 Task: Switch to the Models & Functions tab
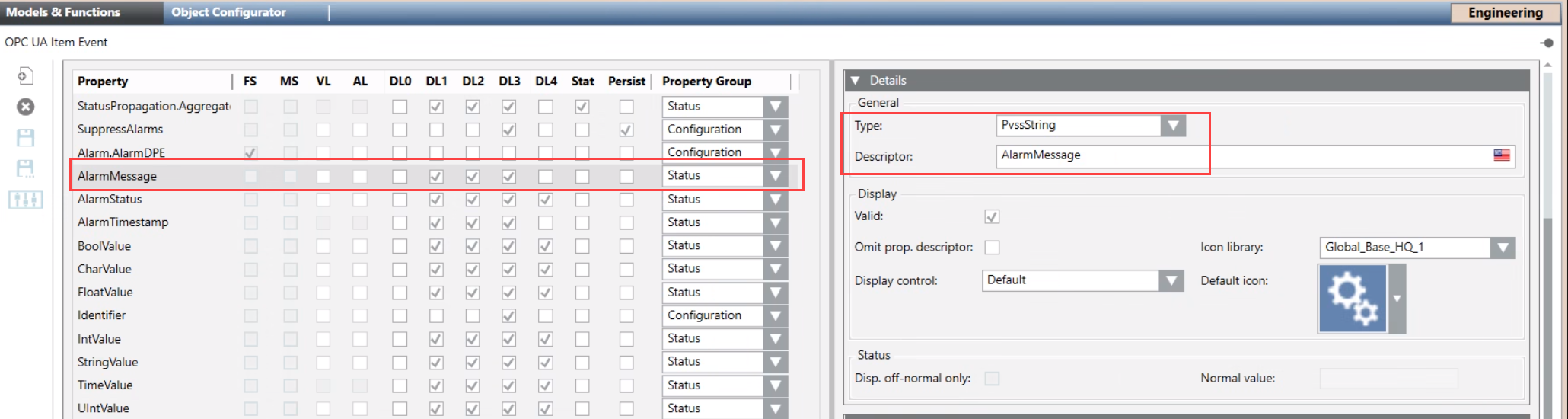tap(64, 12)
